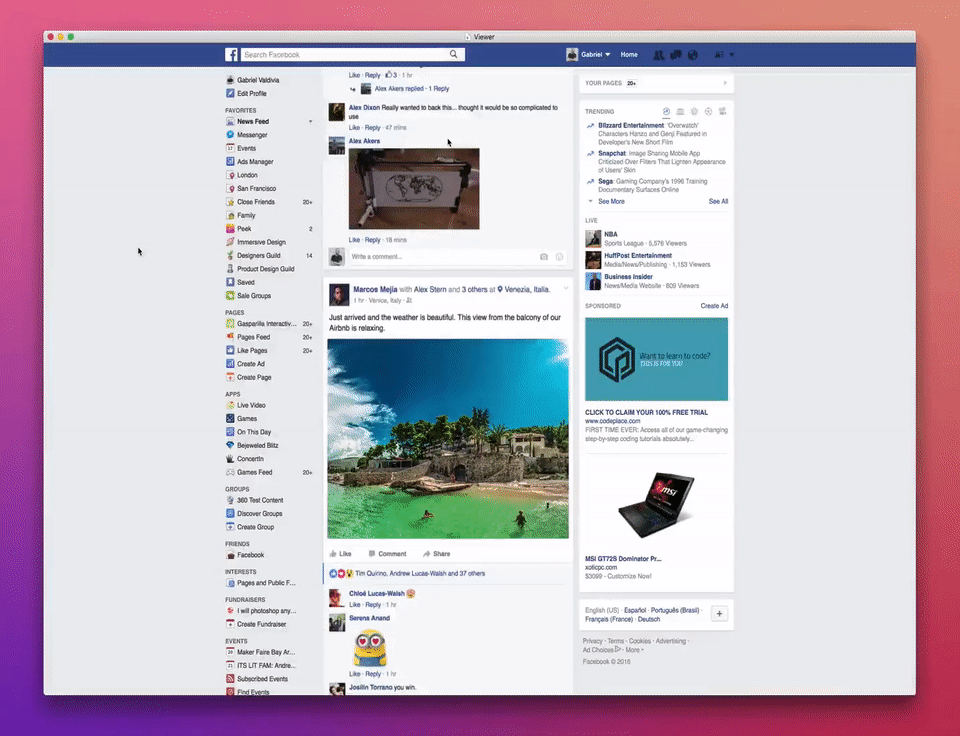
Task: Click MSI laptop ad image
Action: pos(656,505)
